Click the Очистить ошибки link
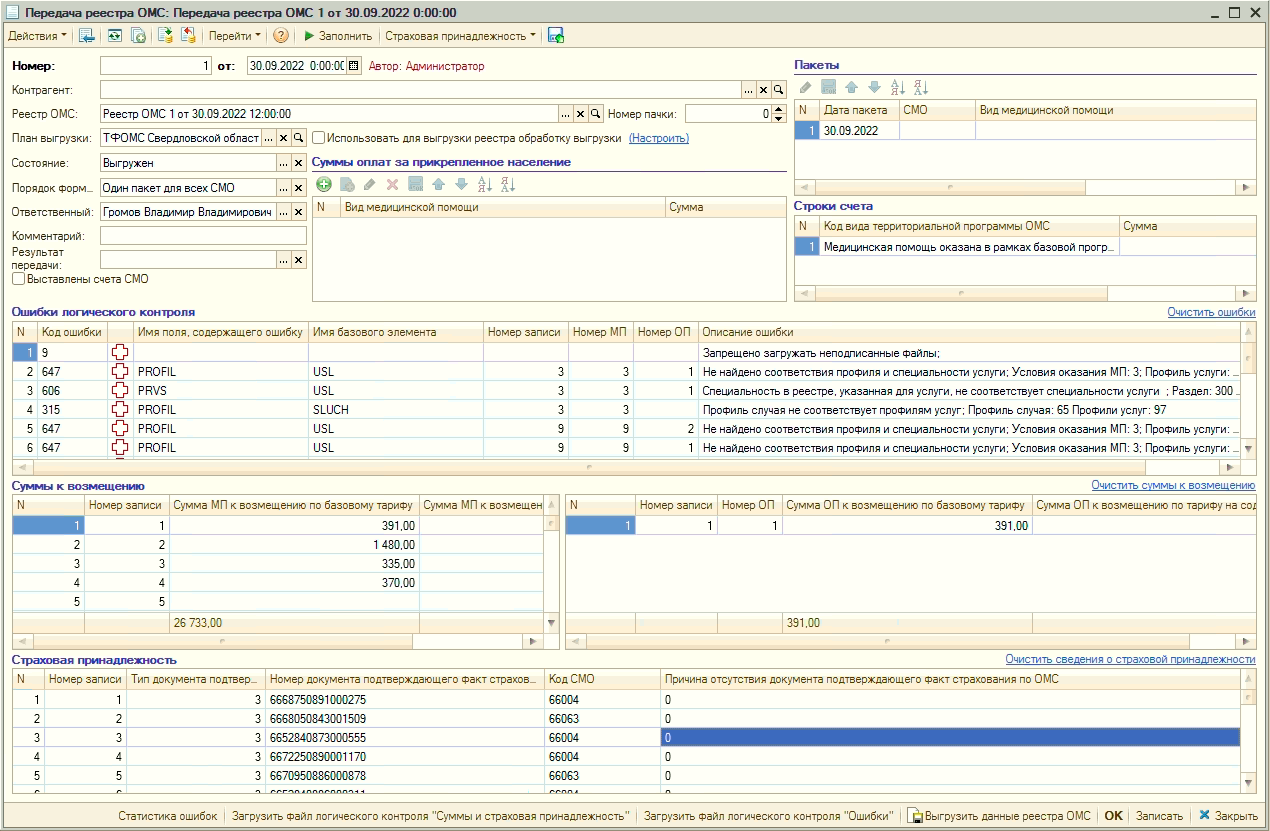 pyautogui.click(x=1210, y=312)
